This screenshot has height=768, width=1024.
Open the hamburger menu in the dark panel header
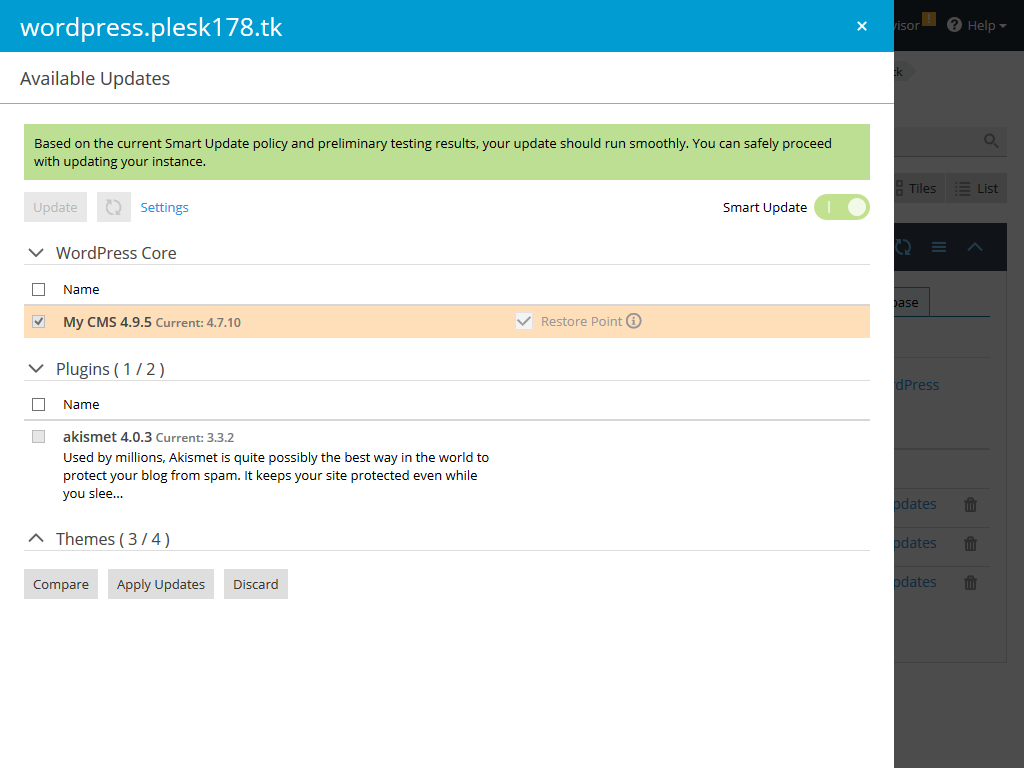tap(938, 247)
